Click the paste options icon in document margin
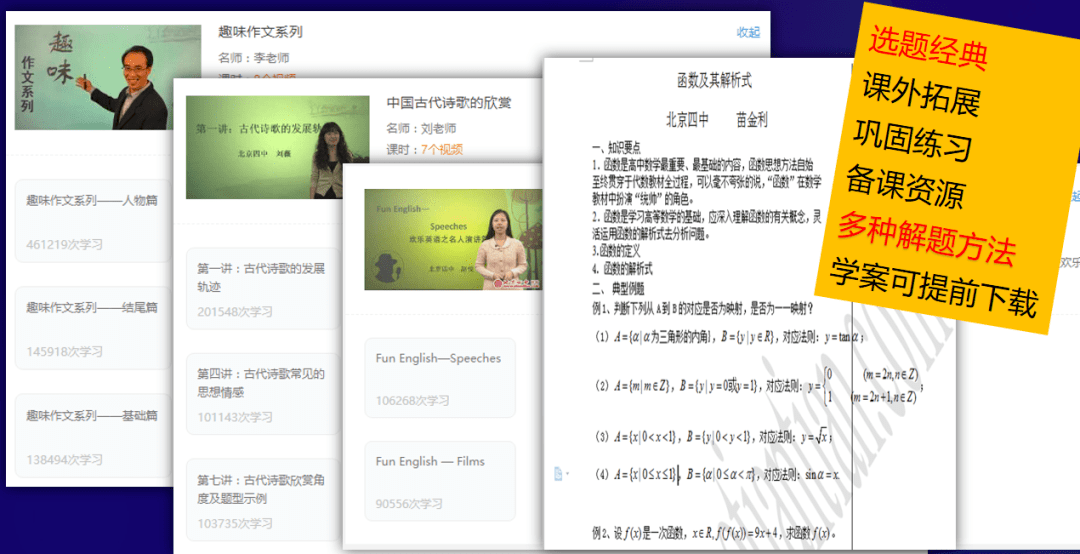The image size is (1080, 554). [x=558, y=474]
